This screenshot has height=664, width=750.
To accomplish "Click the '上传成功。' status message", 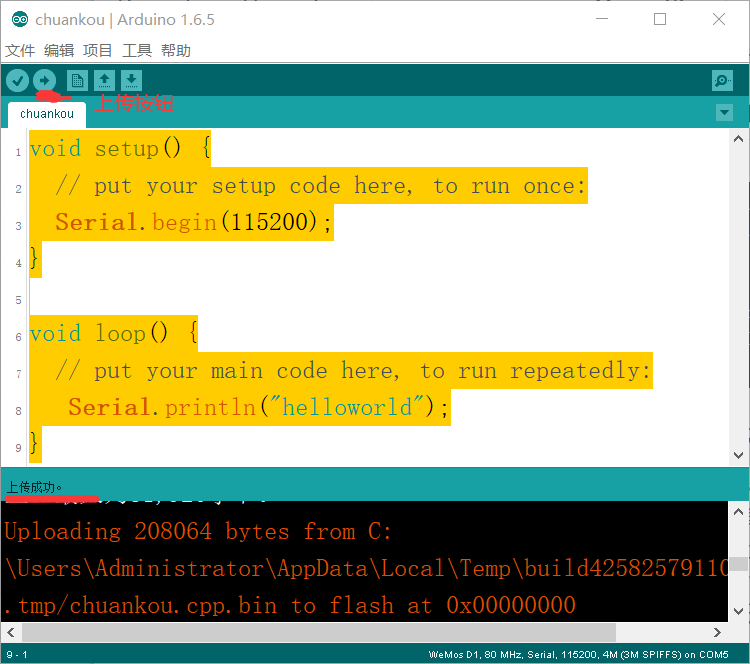I will [34, 487].
